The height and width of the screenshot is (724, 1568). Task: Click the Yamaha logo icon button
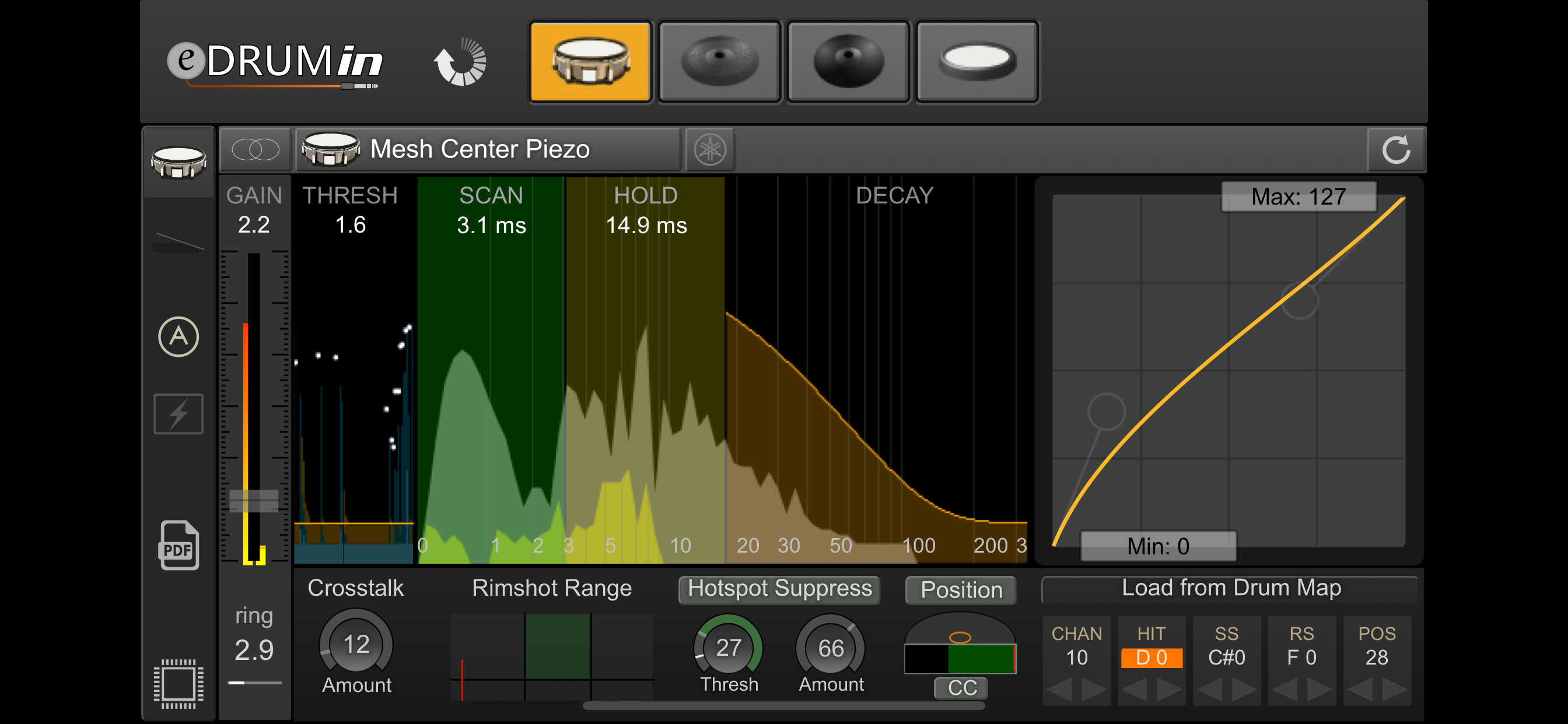710,150
